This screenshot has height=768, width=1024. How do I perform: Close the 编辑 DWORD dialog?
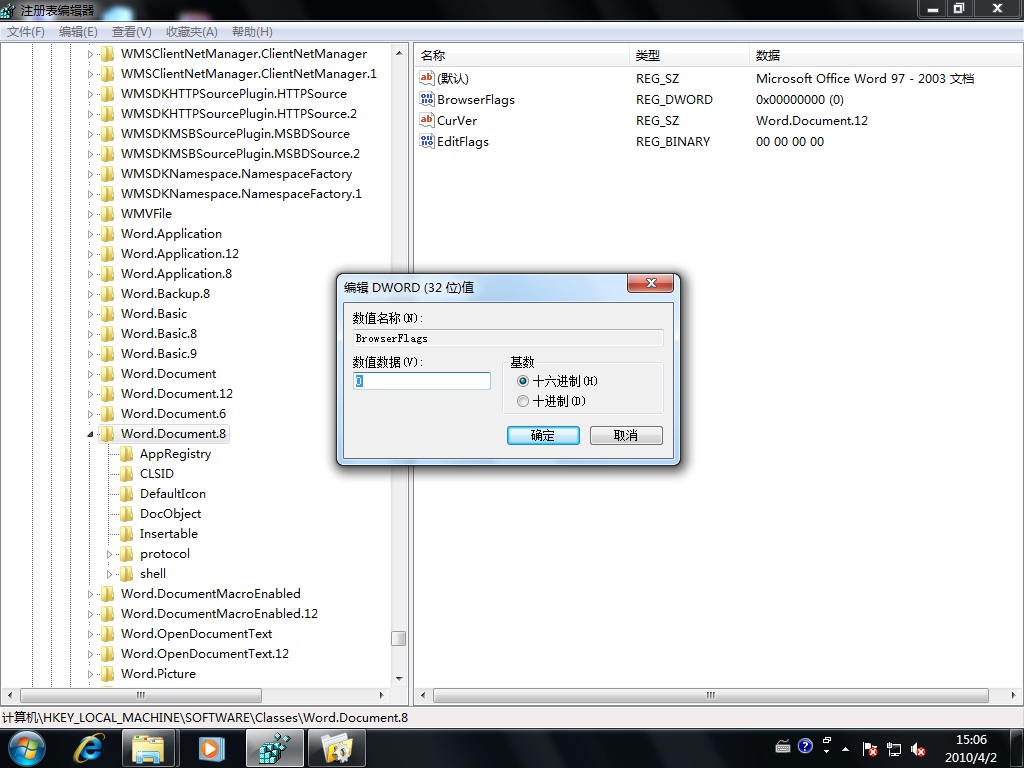(650, 283)
